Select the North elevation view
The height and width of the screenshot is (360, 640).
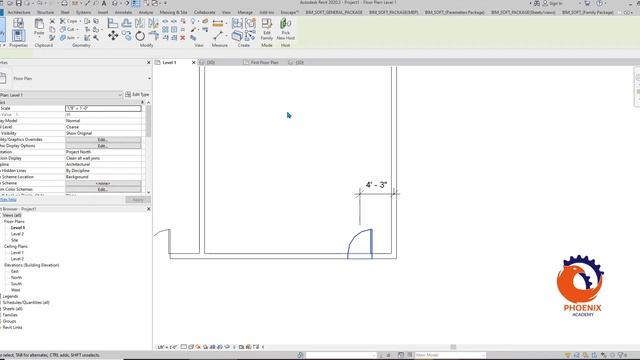pos(16,278)
